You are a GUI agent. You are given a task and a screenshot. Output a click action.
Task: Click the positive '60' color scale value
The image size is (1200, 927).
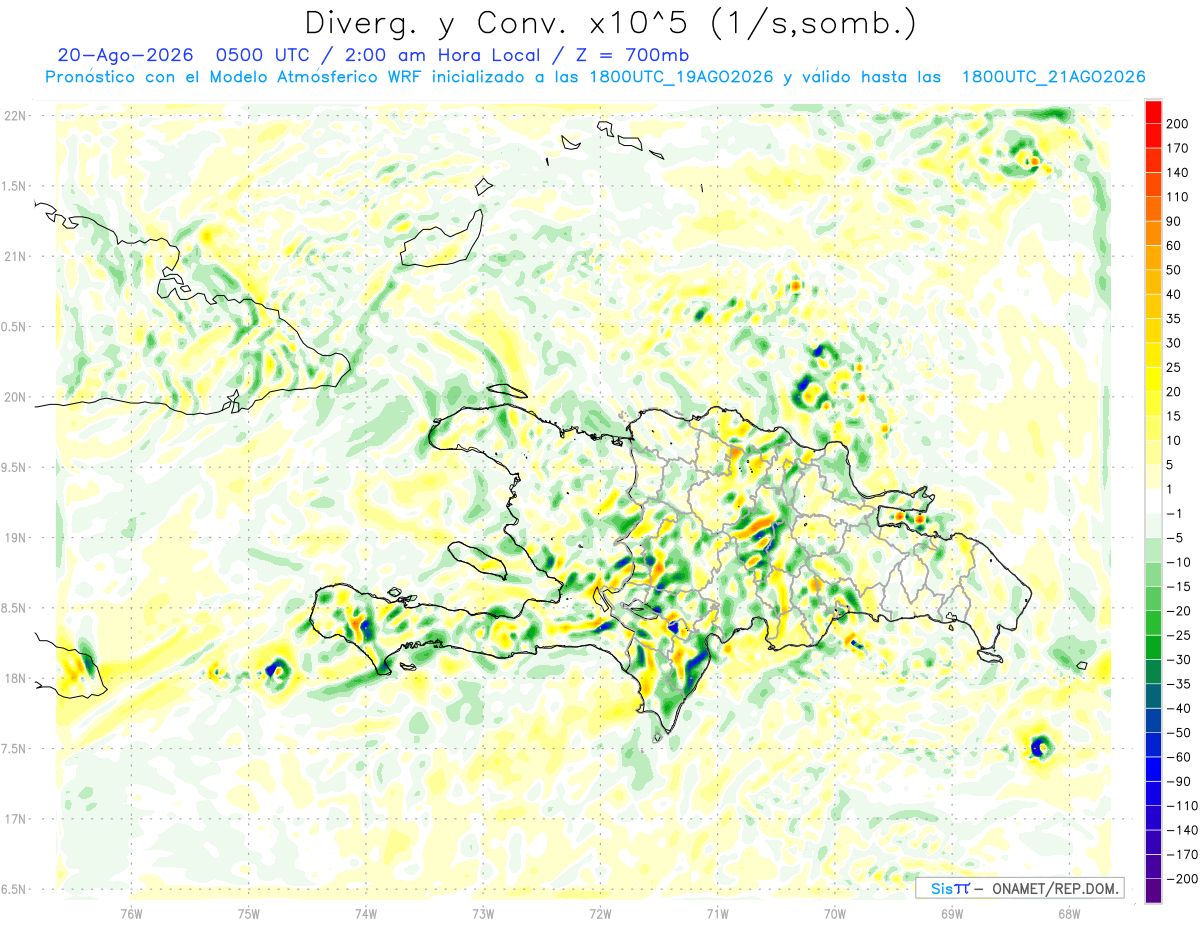(x=1174, y=246)
